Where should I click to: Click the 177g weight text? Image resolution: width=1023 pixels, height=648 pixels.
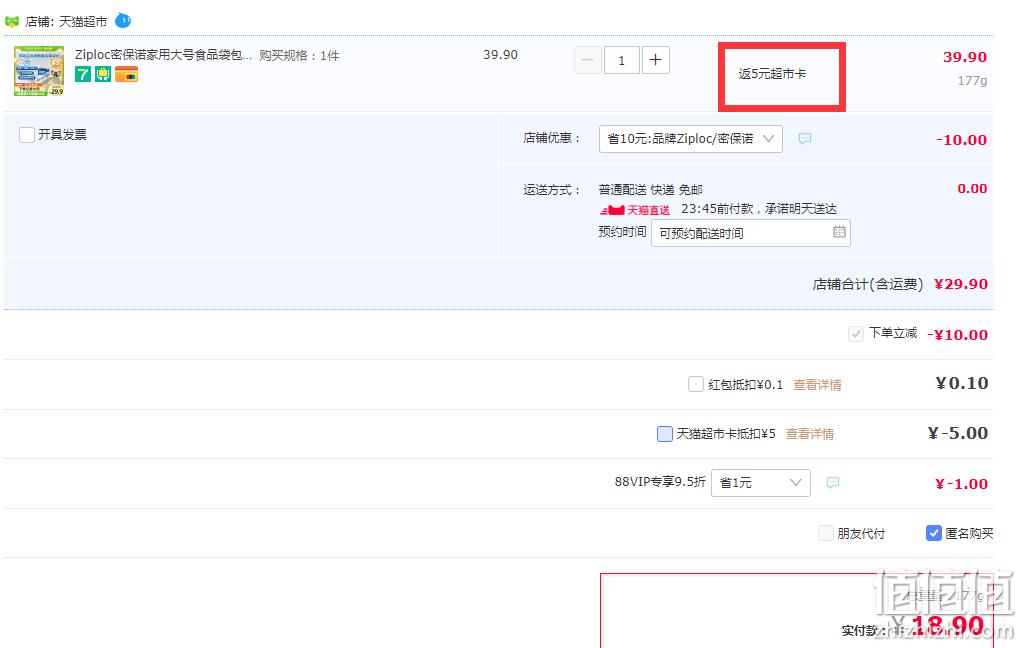[972, 80]
